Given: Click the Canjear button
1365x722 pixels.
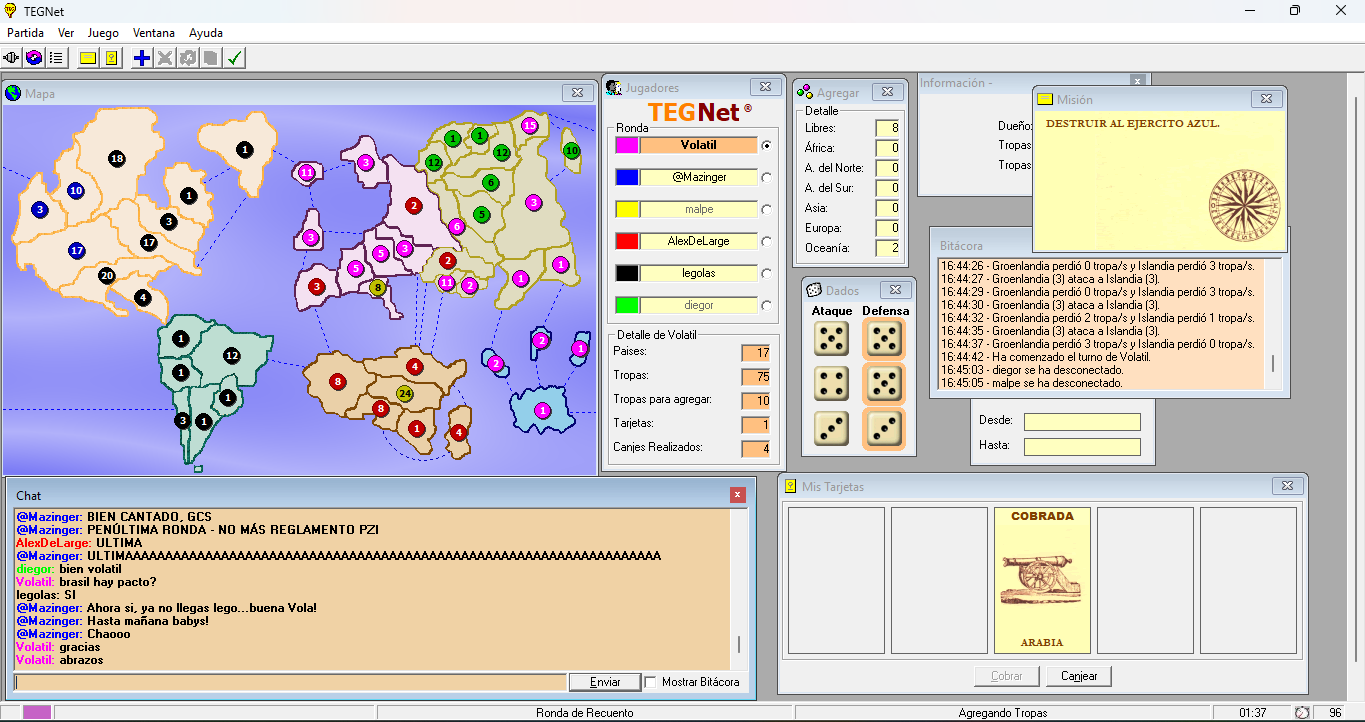Looking at the screenshot, I should pos(1079,676).
